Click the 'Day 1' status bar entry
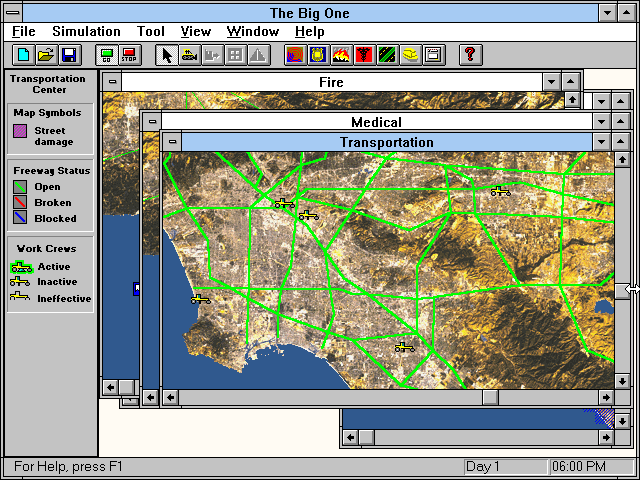The width and height of the screenshot is (640, 480). point(505,467)
